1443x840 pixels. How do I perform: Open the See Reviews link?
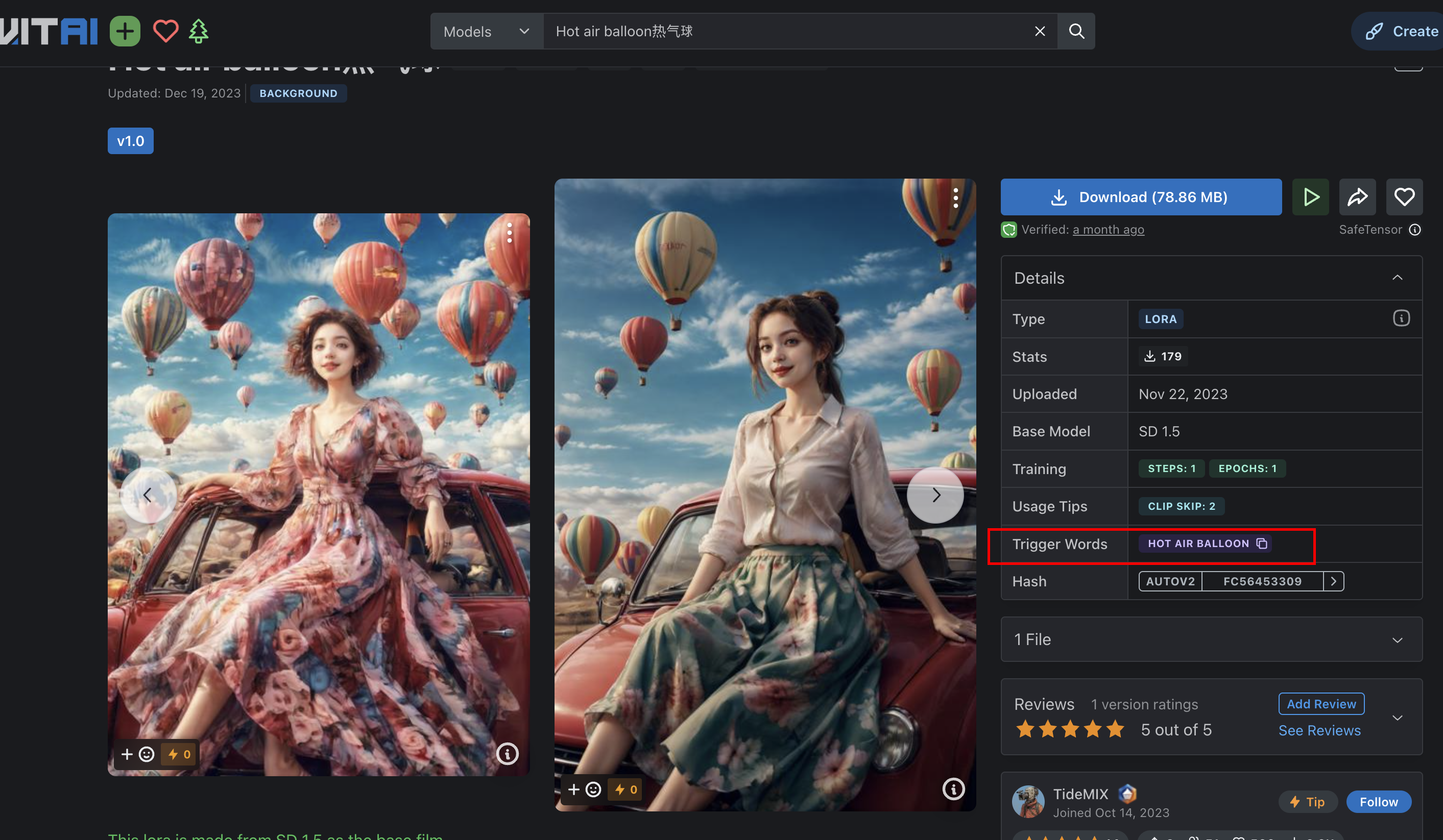(1319, 730)
